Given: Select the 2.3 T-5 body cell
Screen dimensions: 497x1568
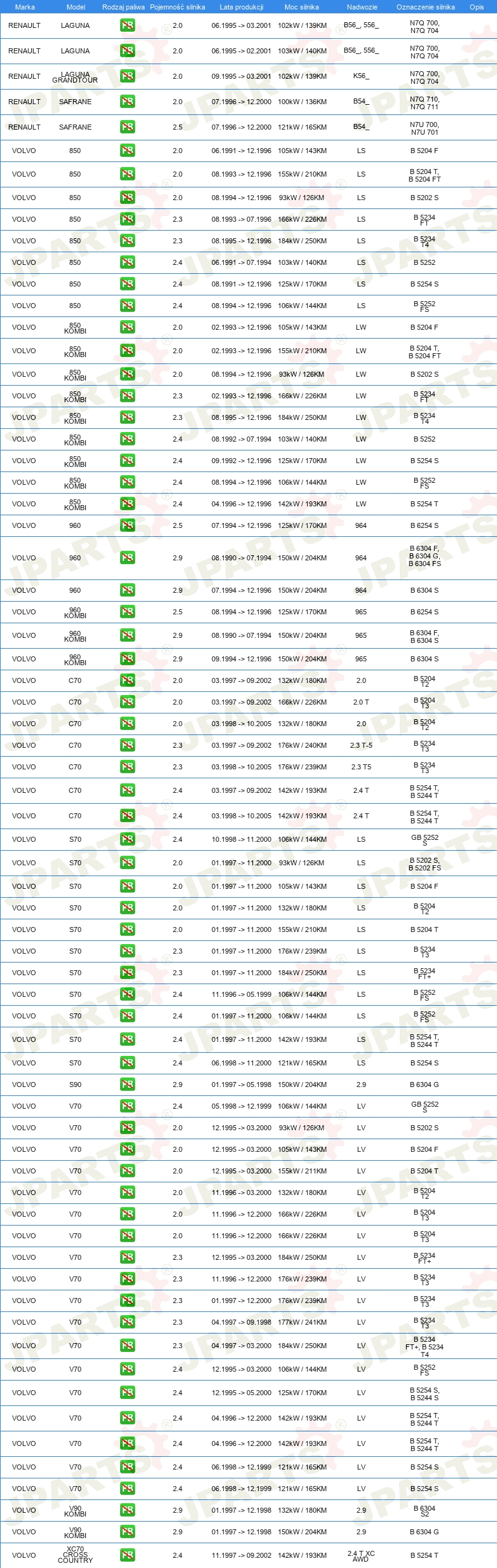Looking at the screenshot, I should [x=361, y=745].
